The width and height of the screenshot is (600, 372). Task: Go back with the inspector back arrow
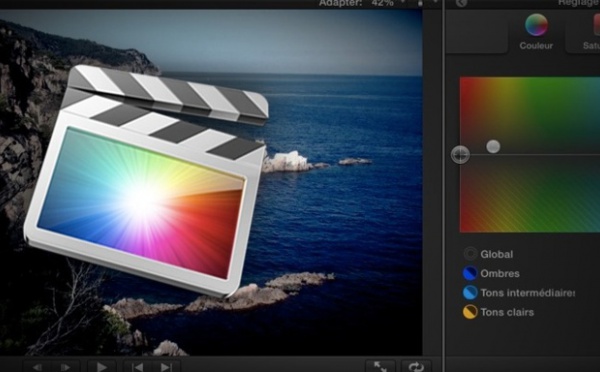pos(461,3)
